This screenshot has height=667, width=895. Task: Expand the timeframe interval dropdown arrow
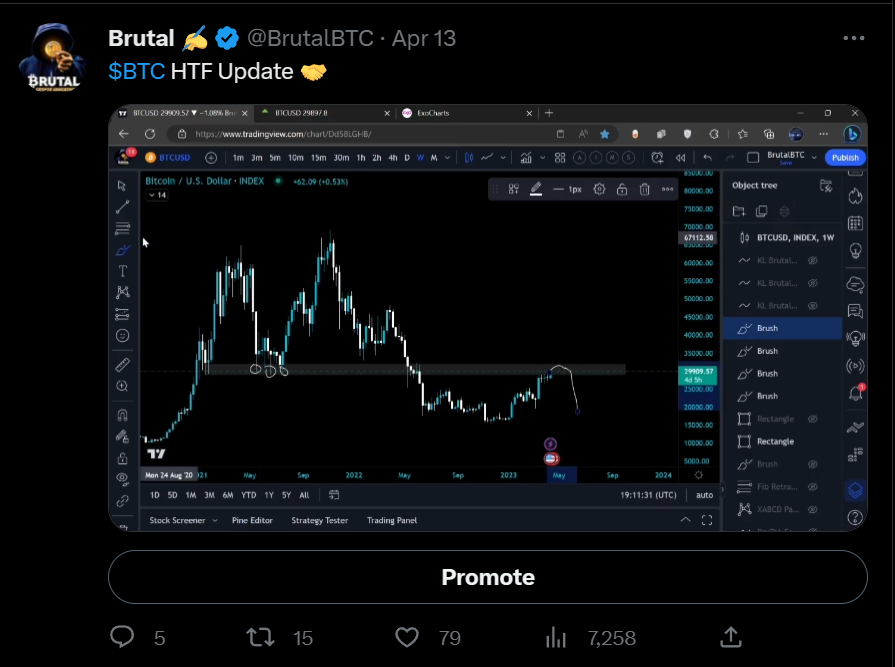pos(448,157)
